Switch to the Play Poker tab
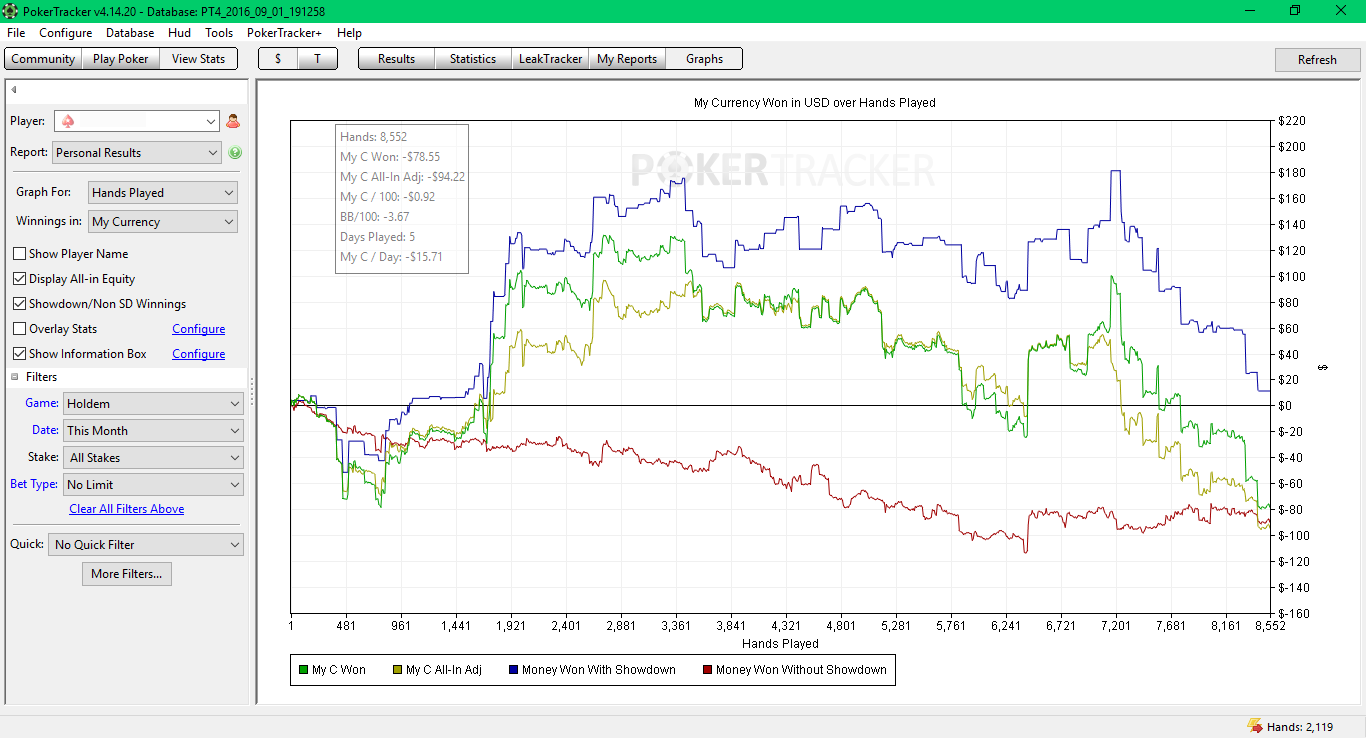The width and height of the screenshot is (1366, 738). (121, 59)
